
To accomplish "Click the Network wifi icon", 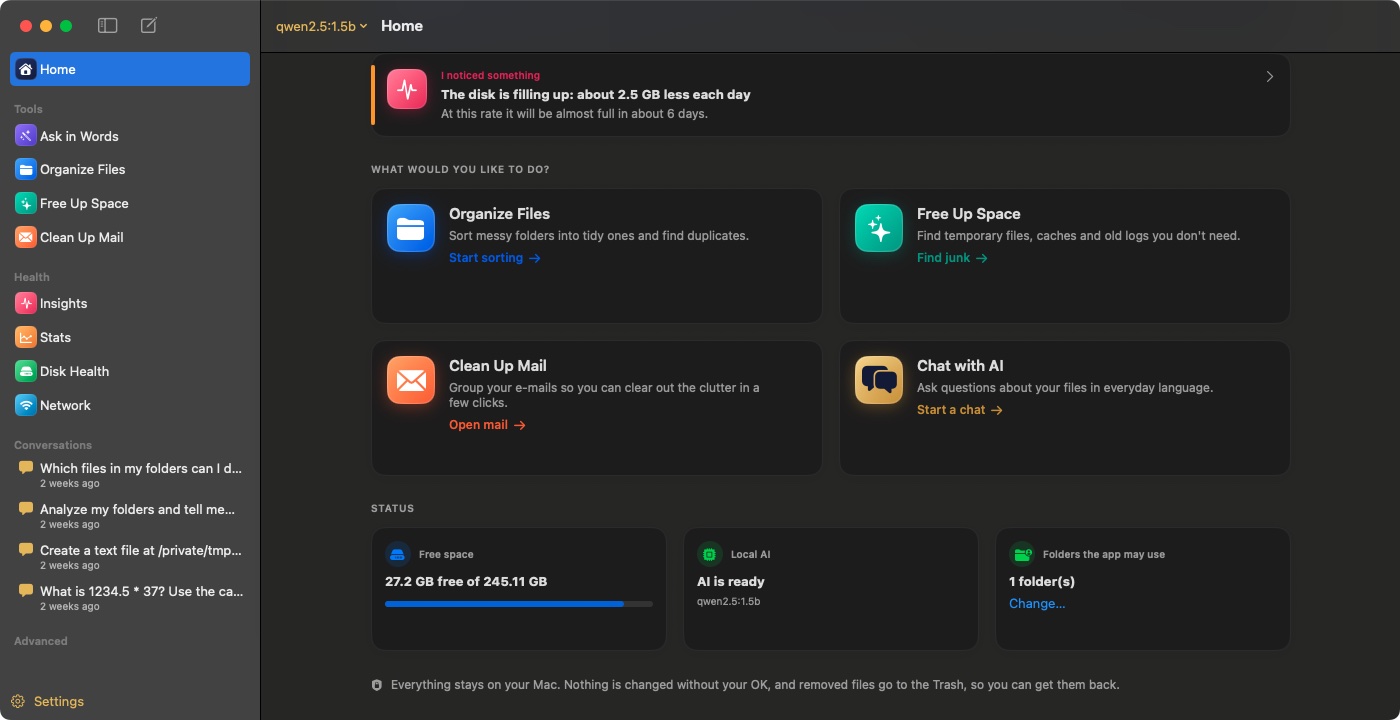I will (26, 405).
